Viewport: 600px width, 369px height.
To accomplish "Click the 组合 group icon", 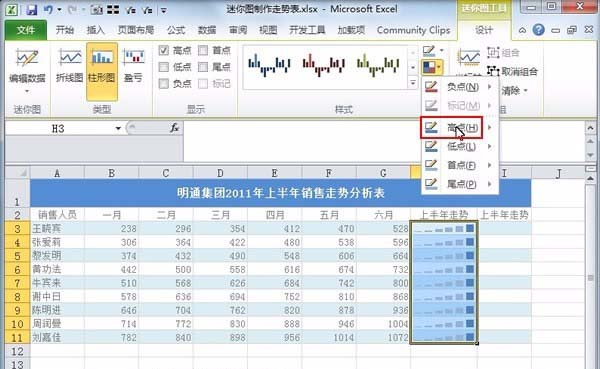I will [x=503, y=52].
